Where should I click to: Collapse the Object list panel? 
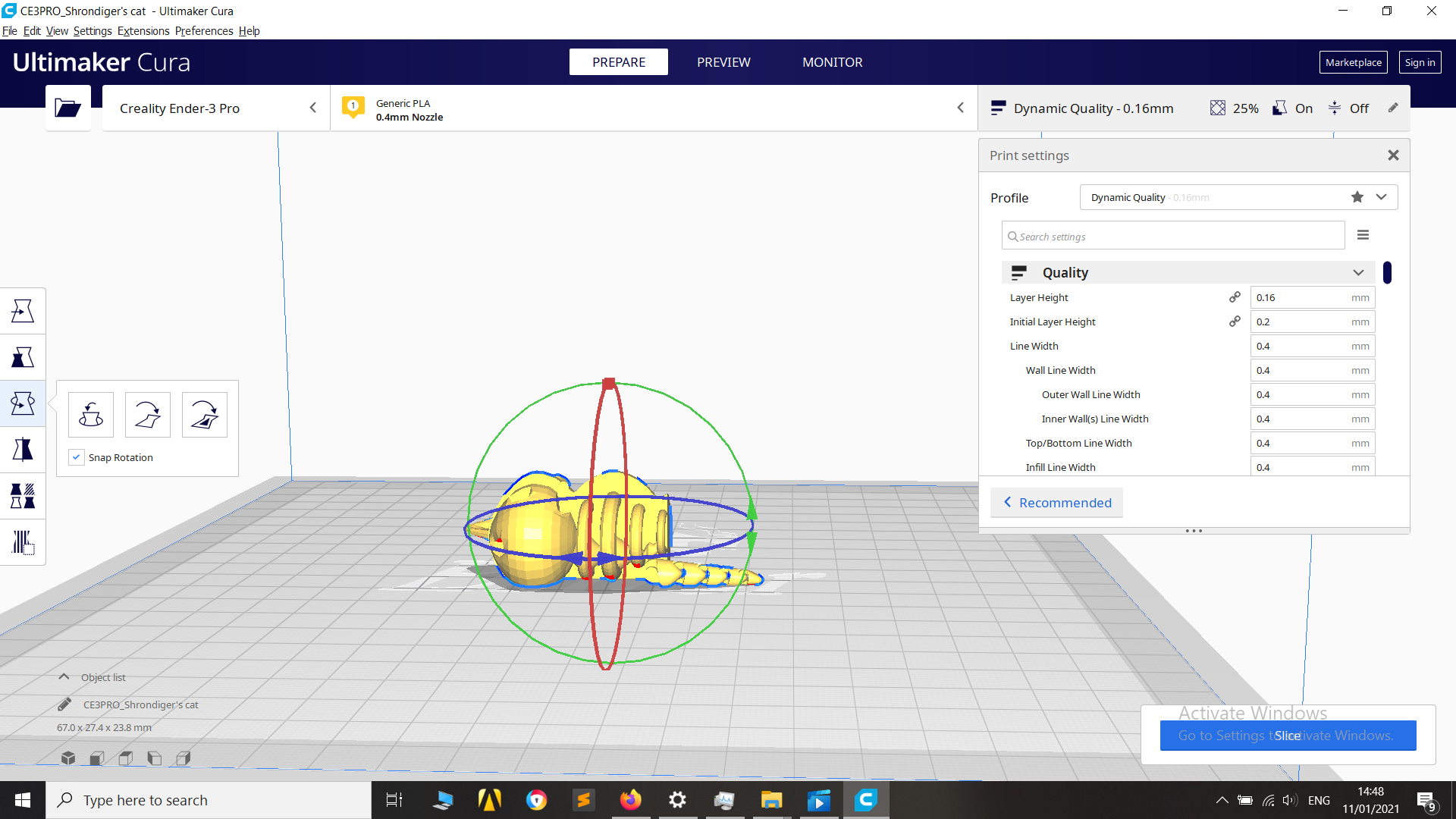click(64, 677)
